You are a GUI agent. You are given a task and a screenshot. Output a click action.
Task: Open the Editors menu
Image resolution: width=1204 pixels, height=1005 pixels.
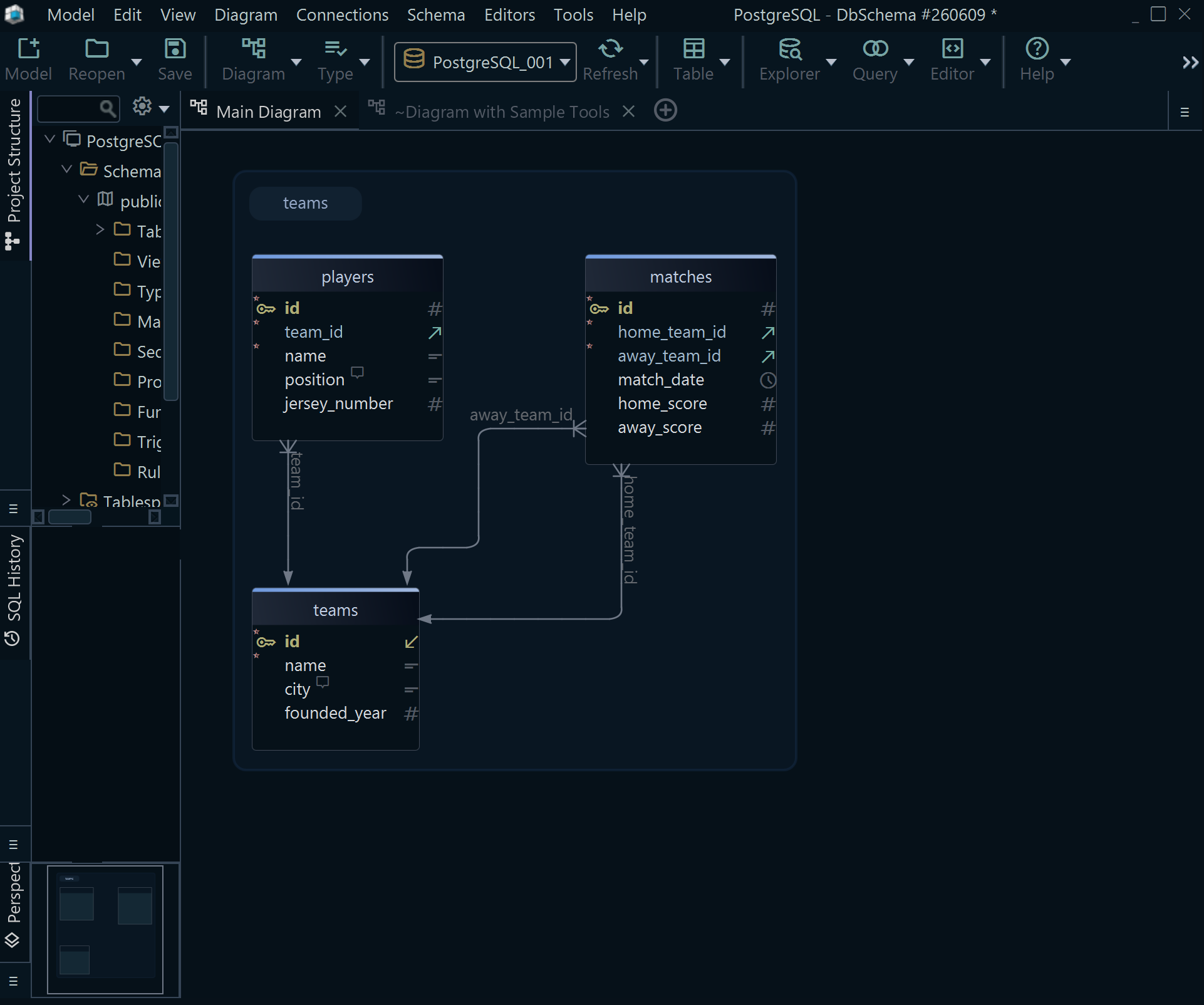click(509, 15)
